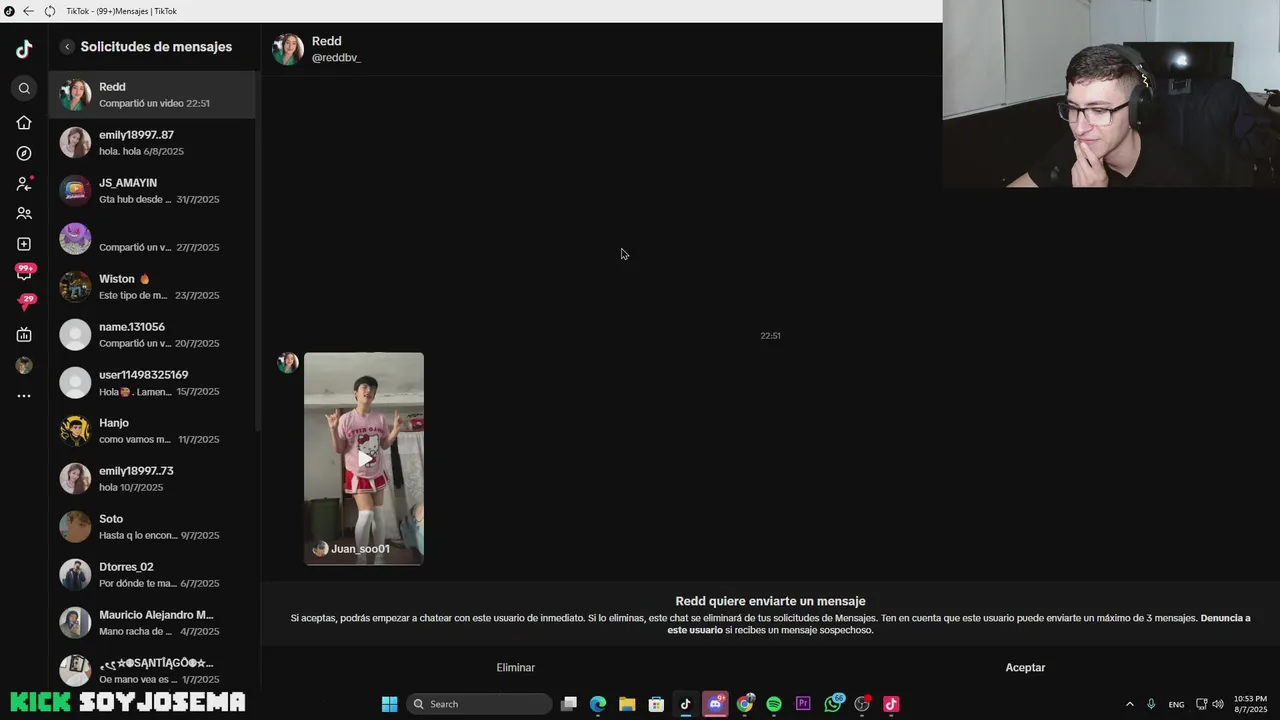Open the emily18997..87 conversation
The height and width of the screenshot is (720, 1280).
click(153, 143)
